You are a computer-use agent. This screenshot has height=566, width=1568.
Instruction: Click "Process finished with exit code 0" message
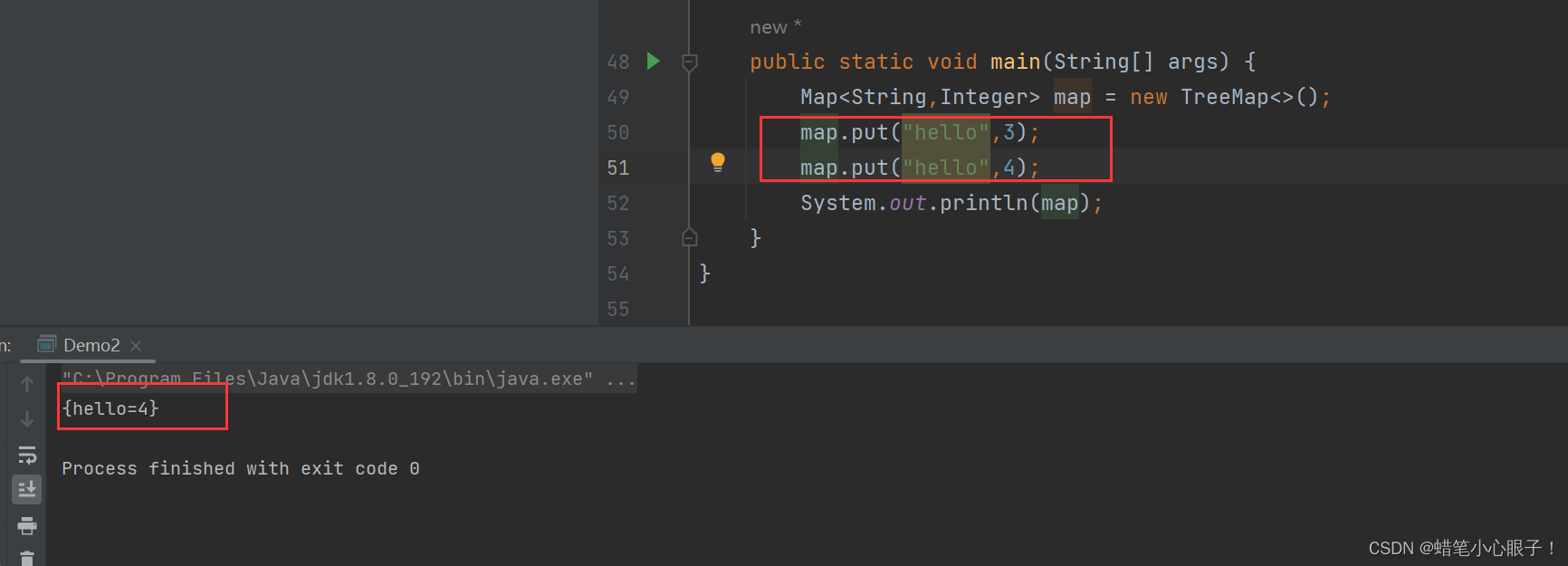click(241, 468)
